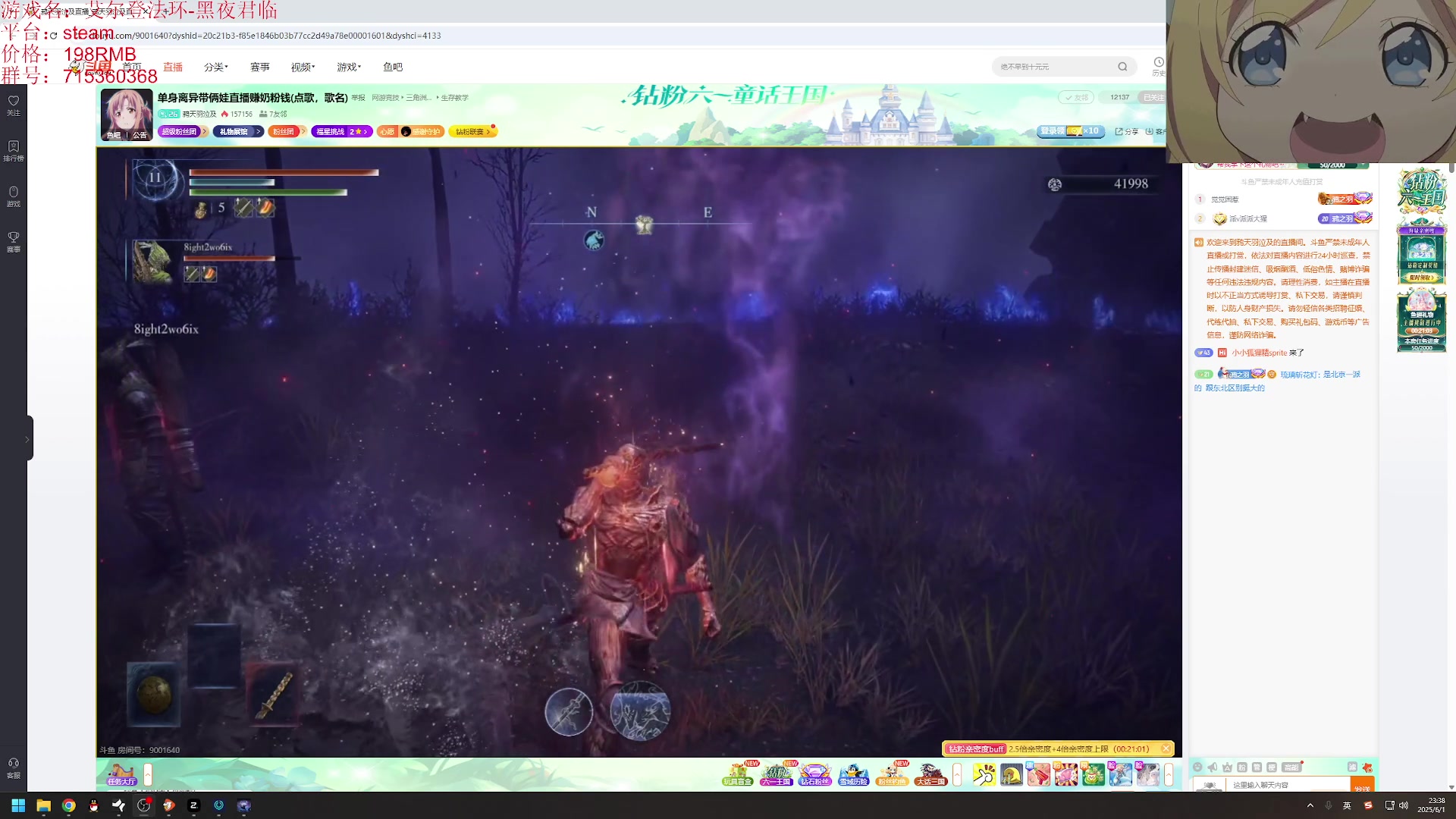Viewport: 1456px width, 819px height.
Task: Expand the 超级粉丝团 badge
Action: [x=182, y=131]
